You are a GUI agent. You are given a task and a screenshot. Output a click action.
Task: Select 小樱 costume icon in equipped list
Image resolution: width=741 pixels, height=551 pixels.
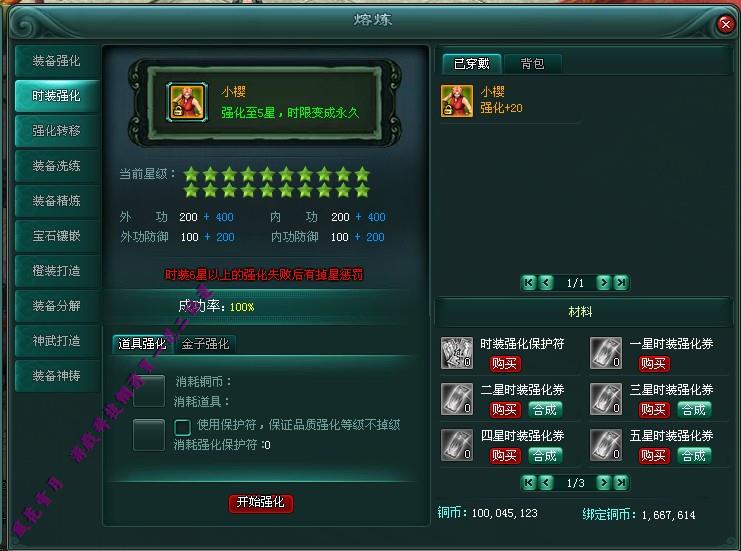click(457, 101)
